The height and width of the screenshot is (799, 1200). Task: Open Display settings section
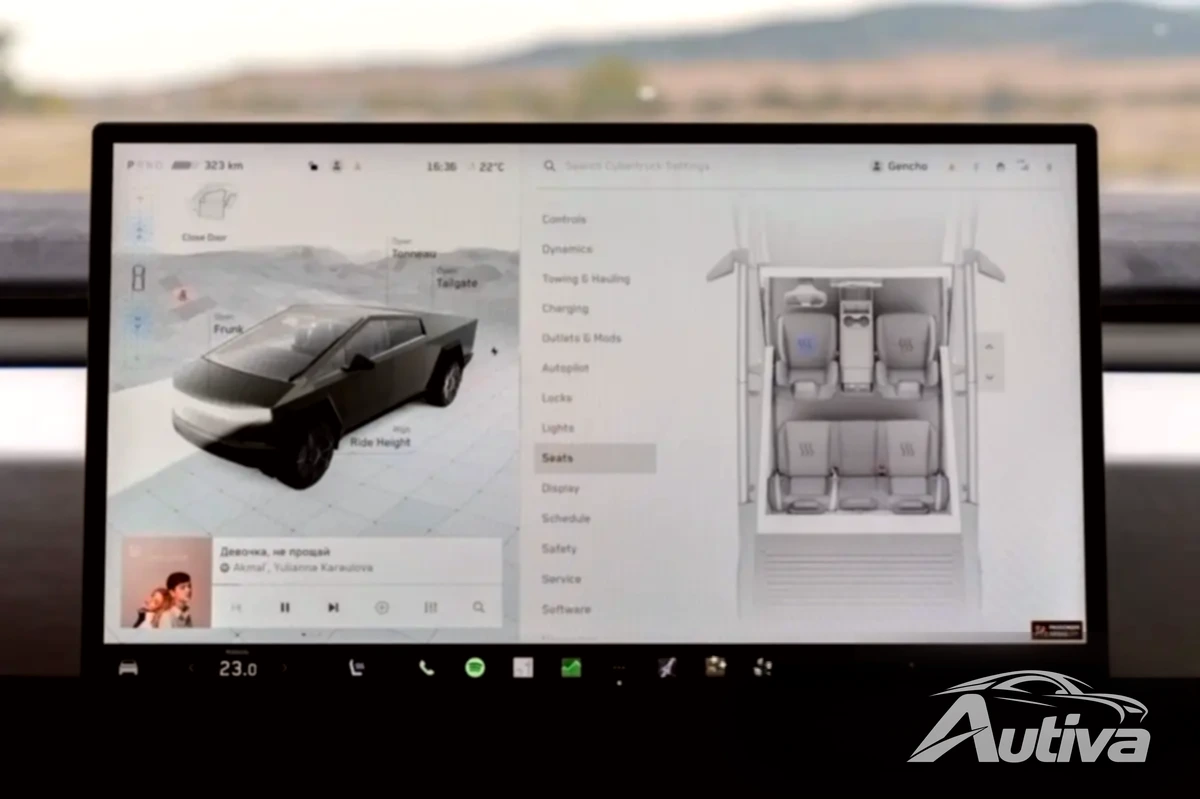tap(560, 488)
